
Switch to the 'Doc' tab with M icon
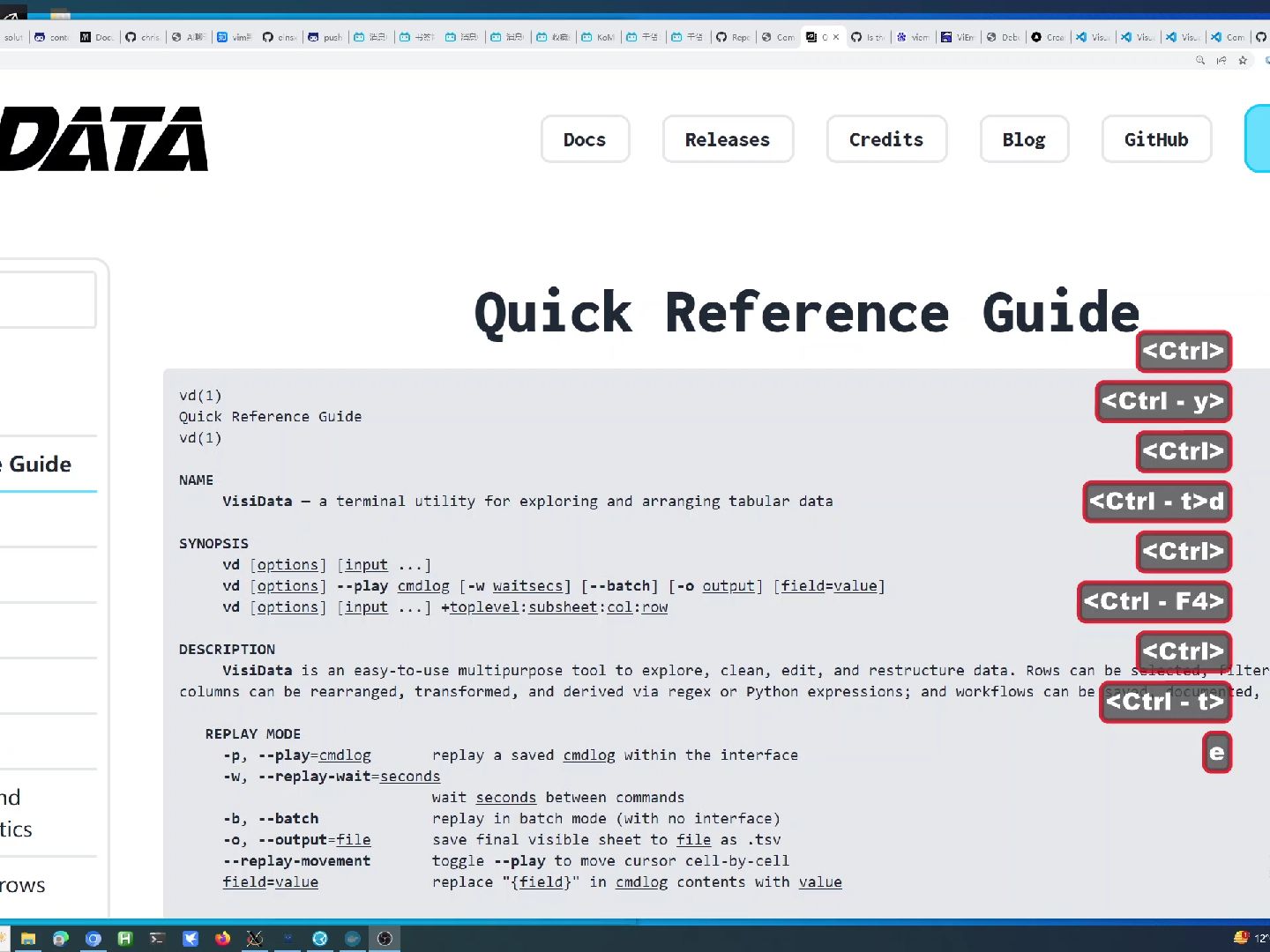click(97, 37)
